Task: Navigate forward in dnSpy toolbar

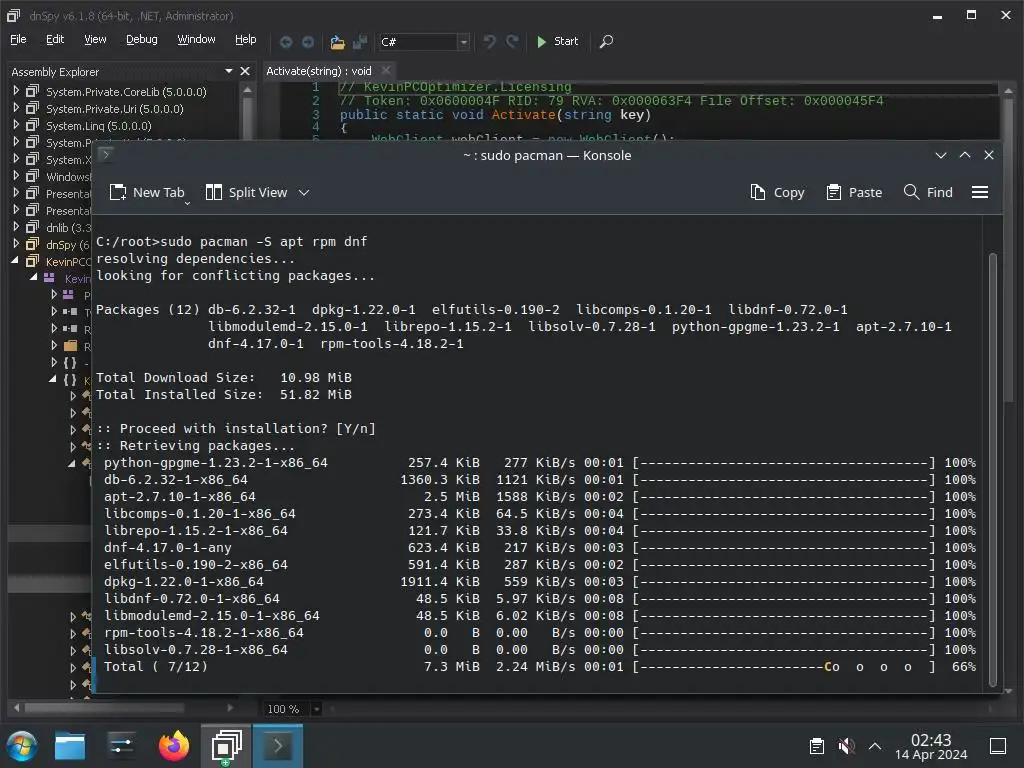Action: [x=308, y=42]
